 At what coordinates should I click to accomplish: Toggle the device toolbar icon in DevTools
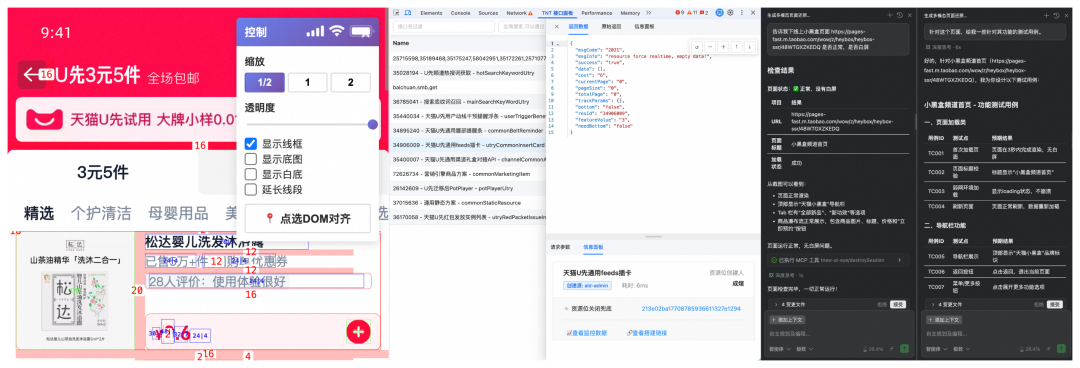point(409,13)
